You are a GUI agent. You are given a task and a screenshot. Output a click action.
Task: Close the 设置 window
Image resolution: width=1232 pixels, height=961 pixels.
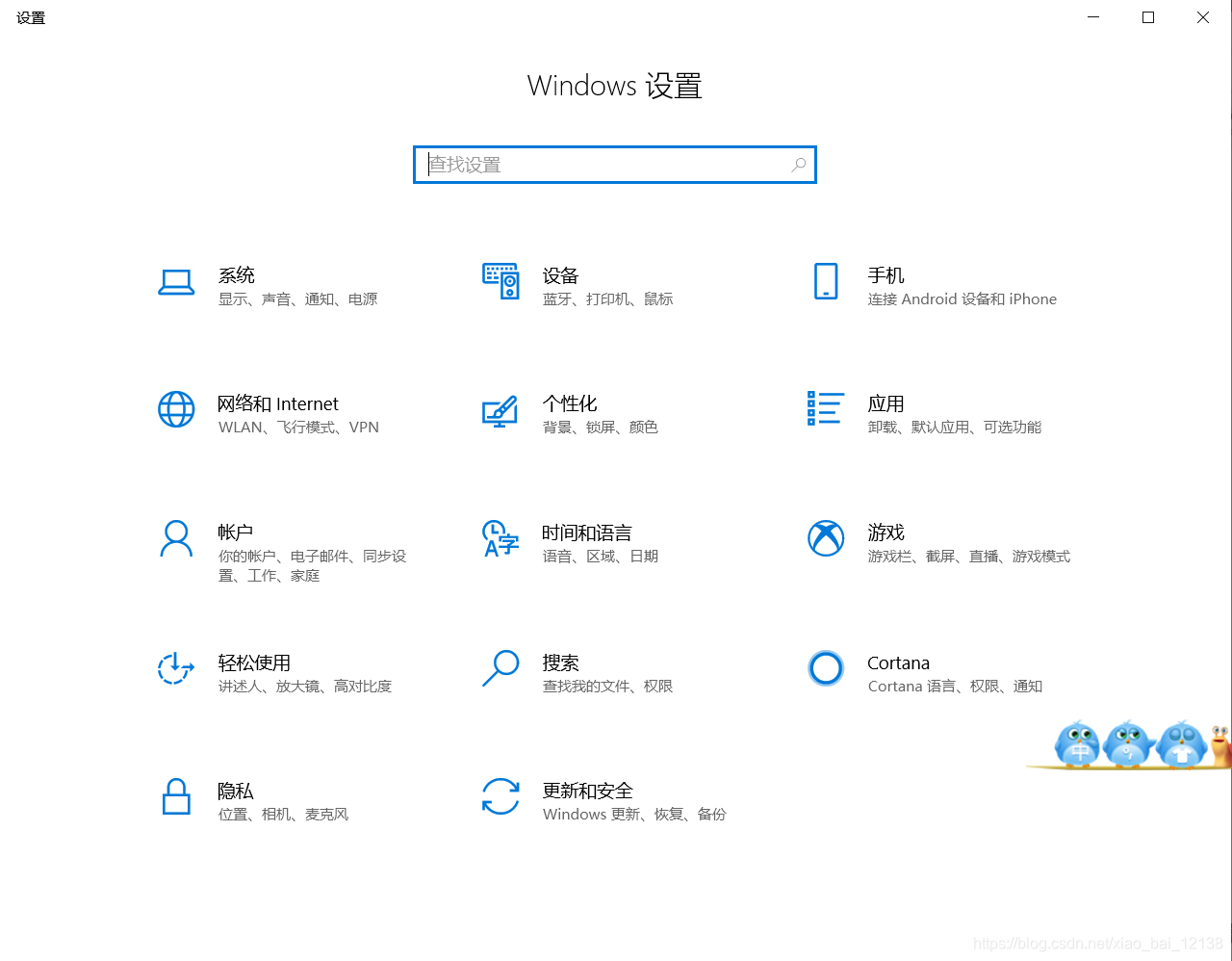click(1203, 17)
